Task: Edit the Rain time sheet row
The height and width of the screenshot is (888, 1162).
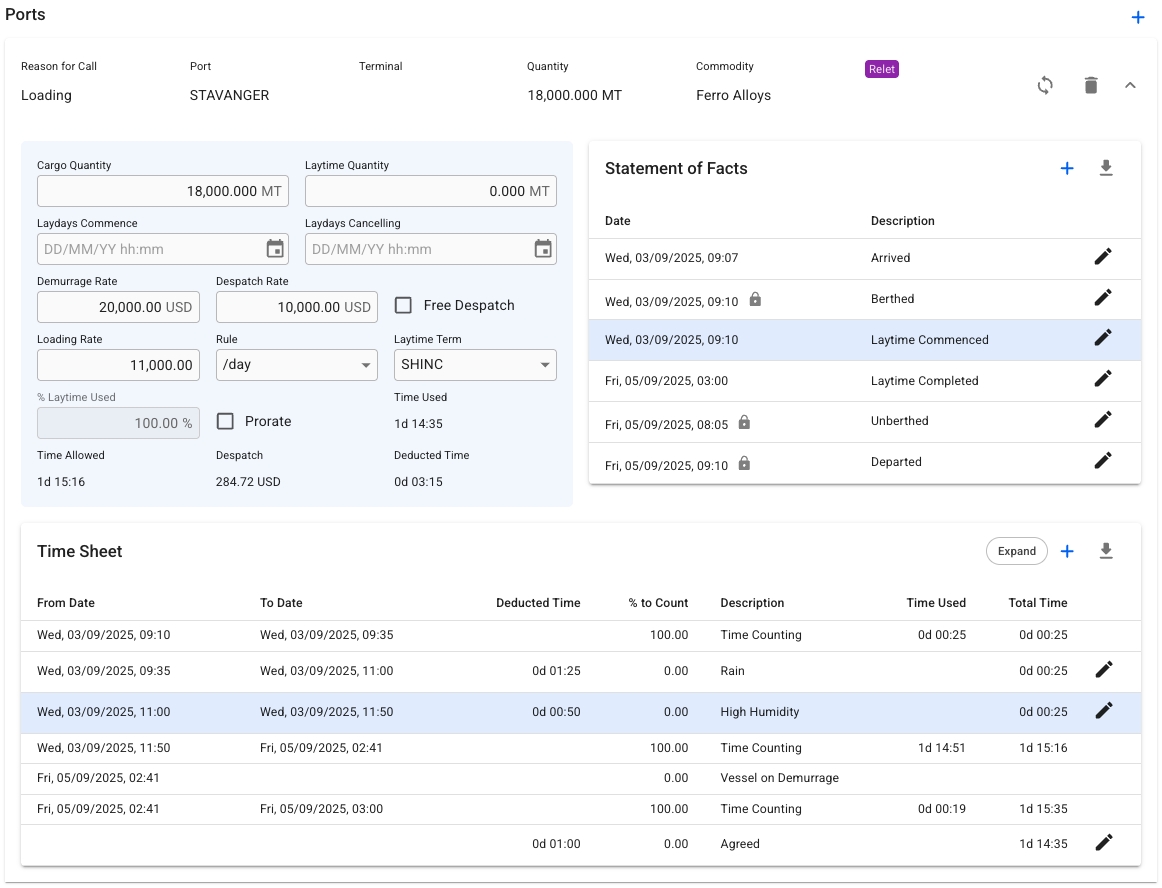Action: 1103,670
